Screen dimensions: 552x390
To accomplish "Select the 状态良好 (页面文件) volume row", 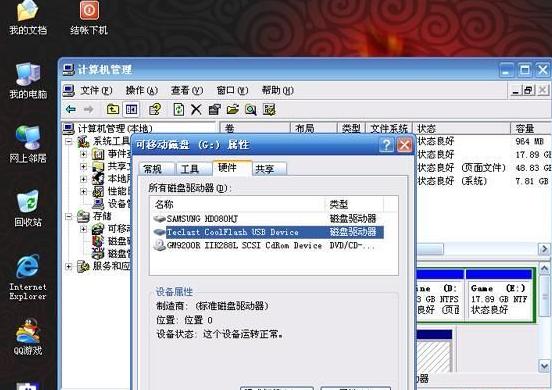I will tap(484, 168).
